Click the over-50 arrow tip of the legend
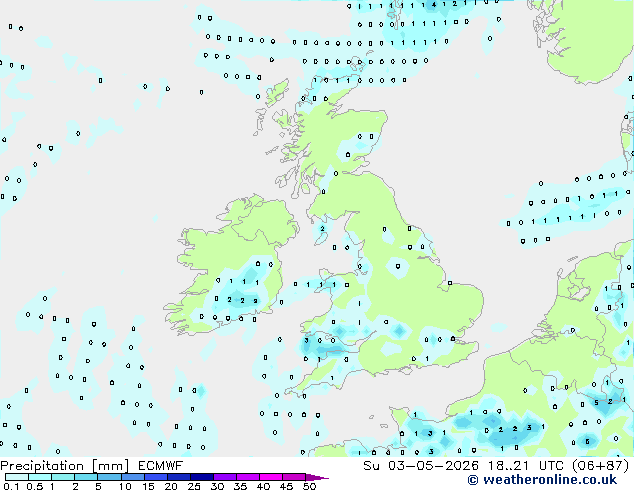Screen dimensions: 634x490 tap(317, 477)
